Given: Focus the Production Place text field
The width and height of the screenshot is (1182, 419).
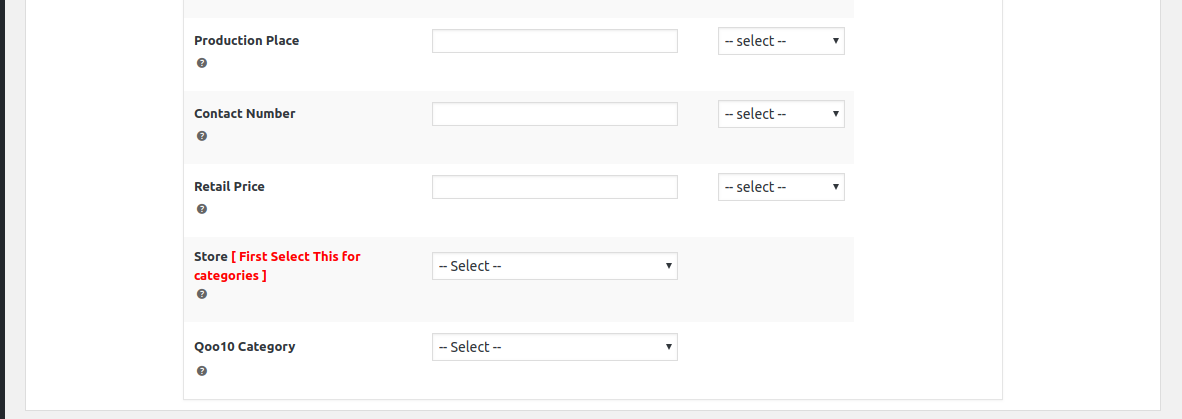Looking at the screenshot, I should [555, 41].
